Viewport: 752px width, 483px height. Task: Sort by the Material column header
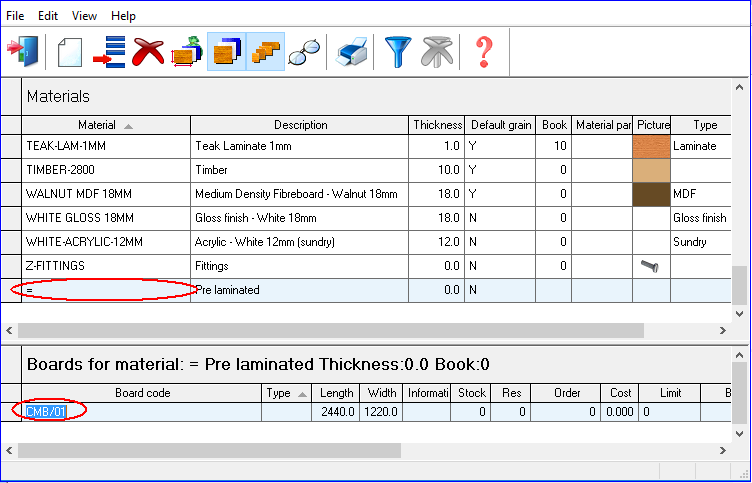105,125
